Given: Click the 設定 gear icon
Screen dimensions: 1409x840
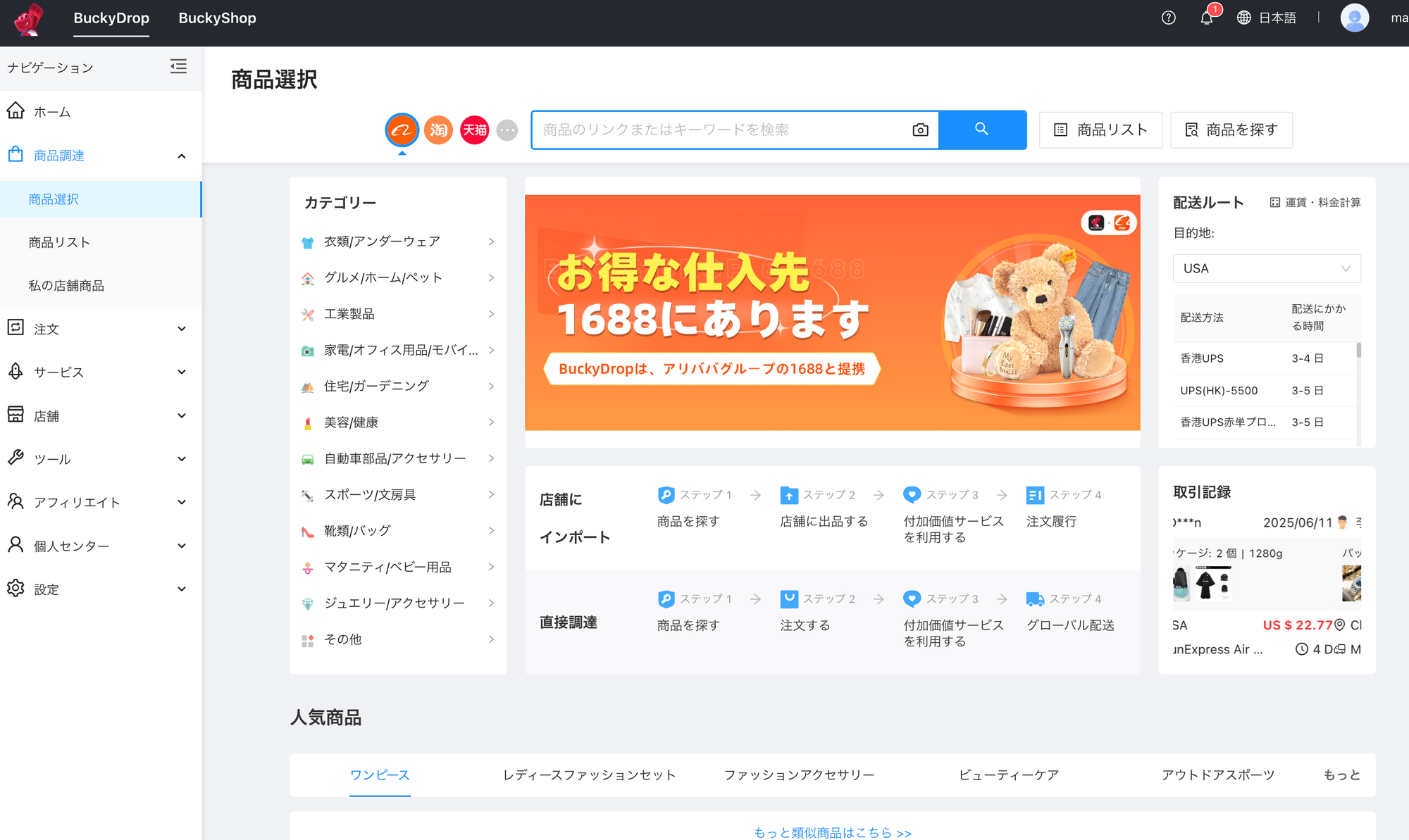Looking at the screenshot, I should [x=15, y=588].
